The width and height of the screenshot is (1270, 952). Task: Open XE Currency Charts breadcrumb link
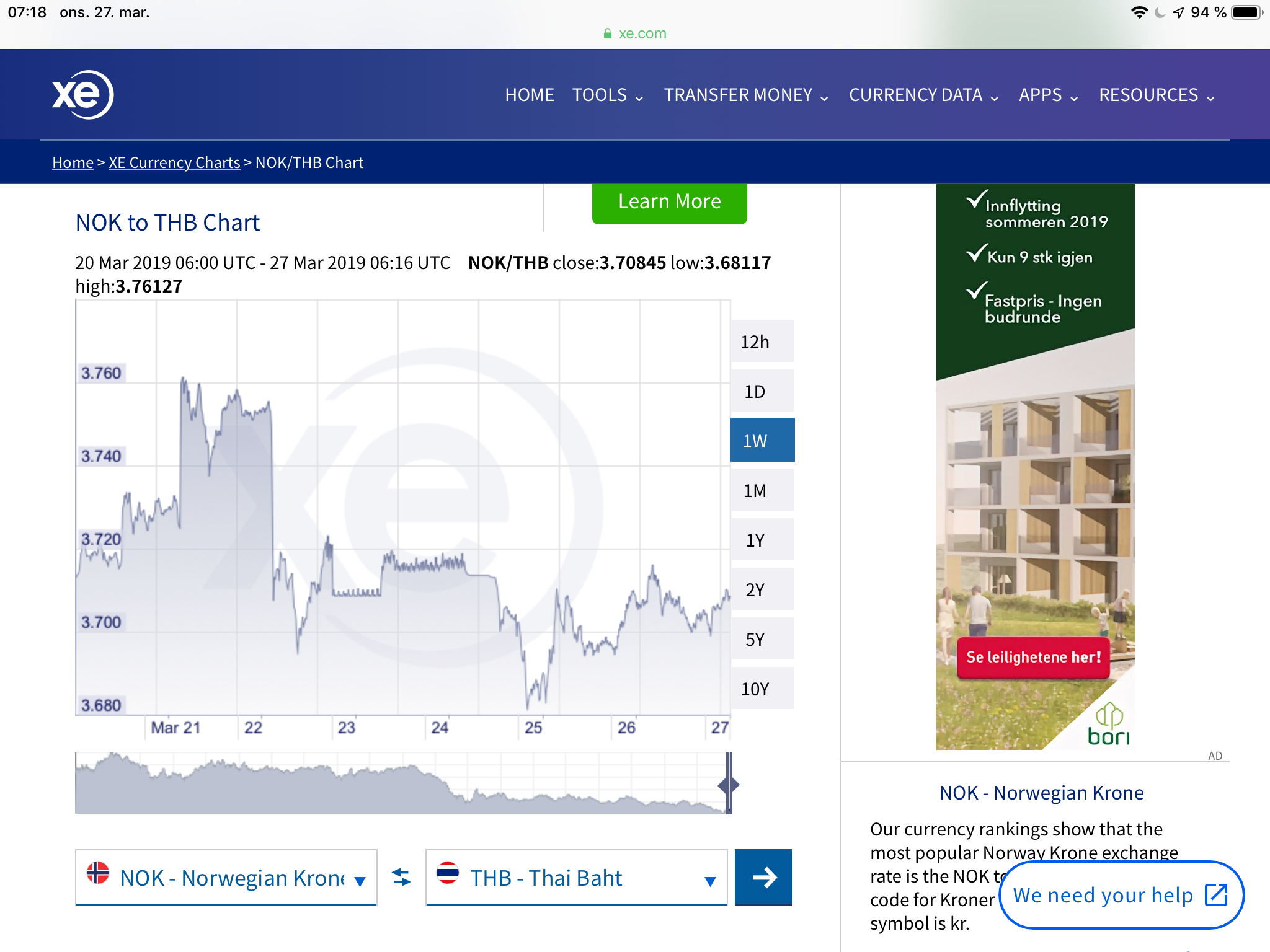pyautogui.click(x=174, y=162)
